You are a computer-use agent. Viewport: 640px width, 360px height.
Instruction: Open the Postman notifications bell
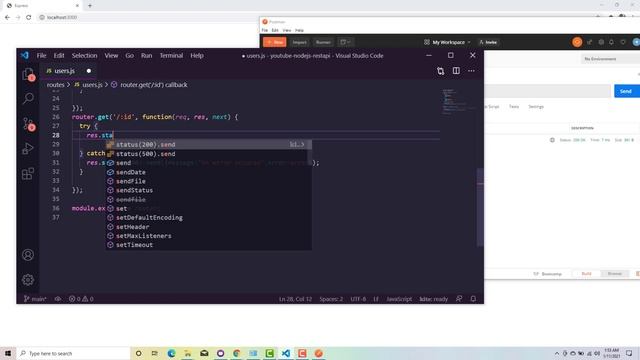point(611,42)
